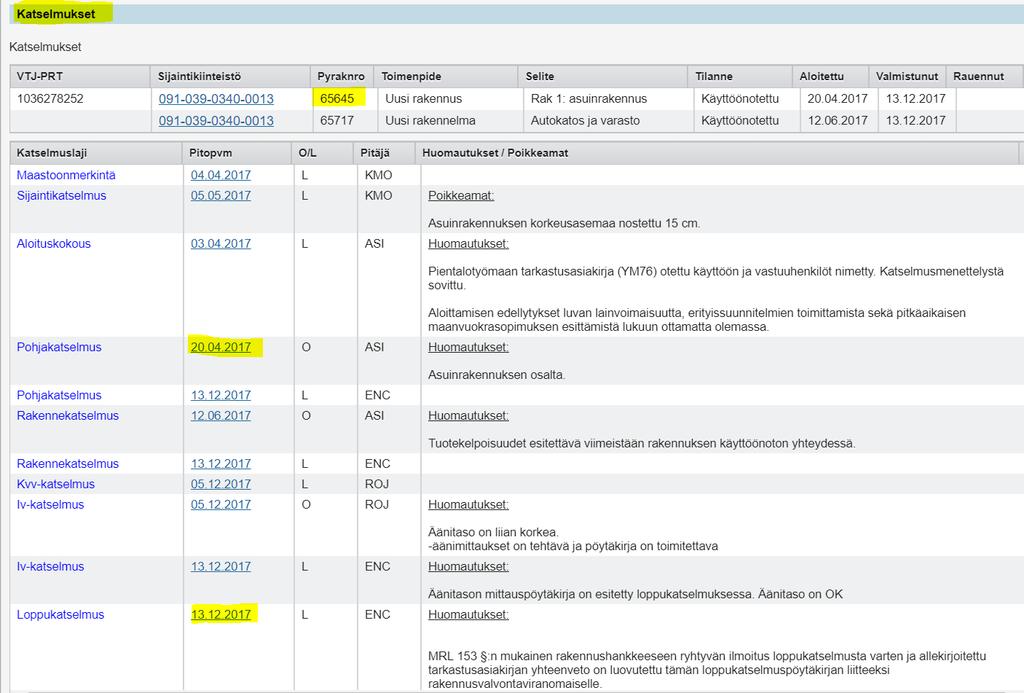1024x693 pixels.
Task: Select note Äänitaso on liian korkea.
Action: (494, 532)
